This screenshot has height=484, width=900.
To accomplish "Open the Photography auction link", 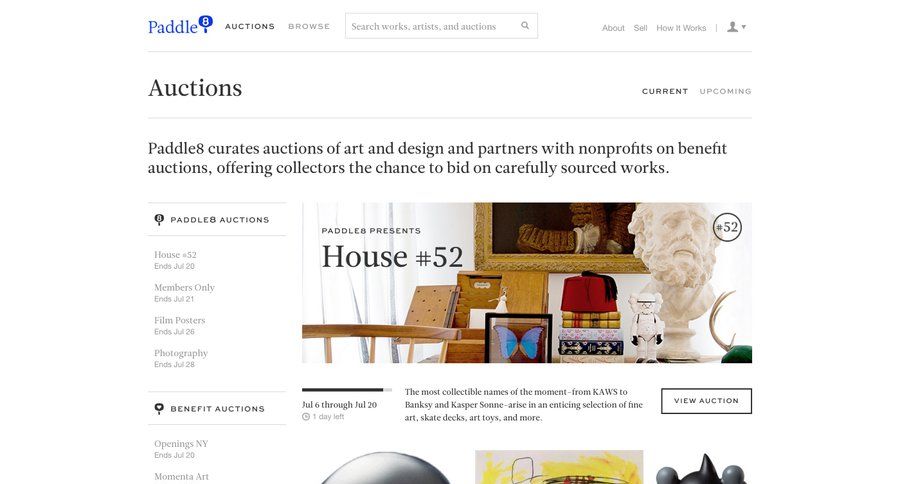I will (x=181, y=353).
